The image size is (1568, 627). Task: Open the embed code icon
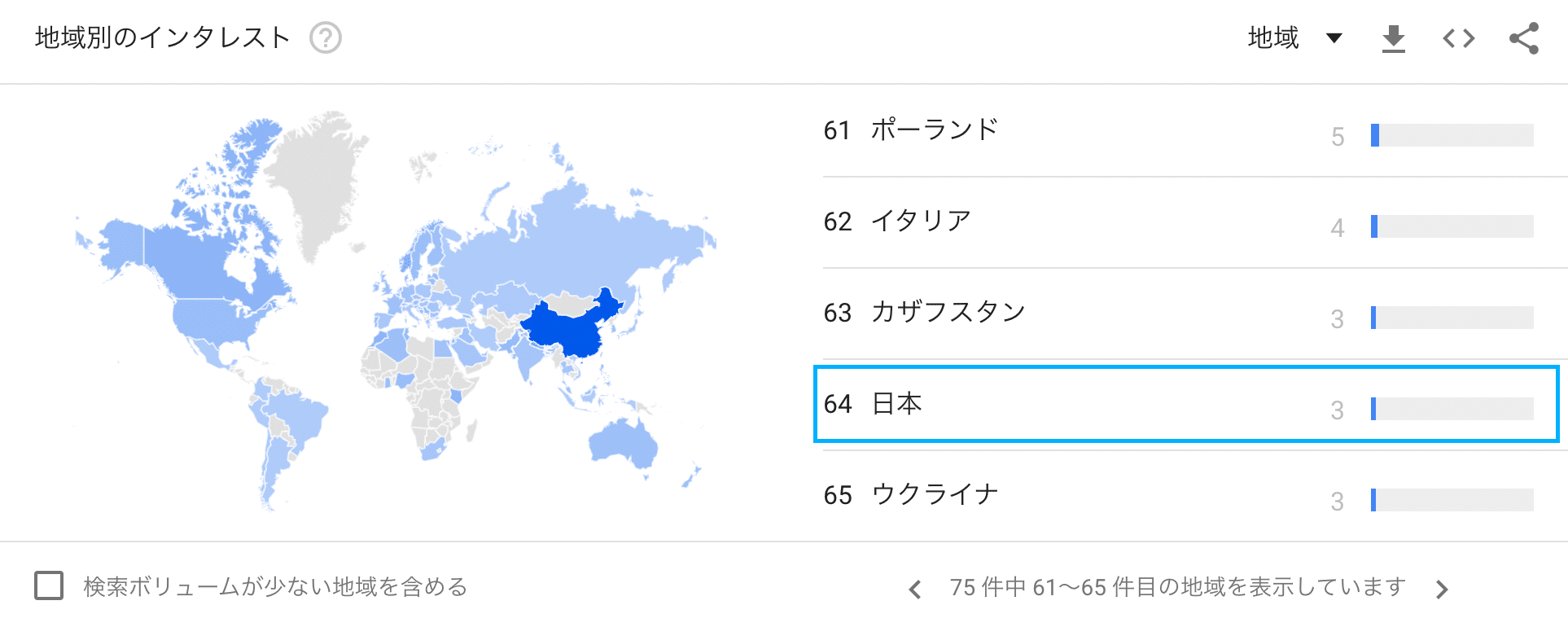coord(1458,38)
